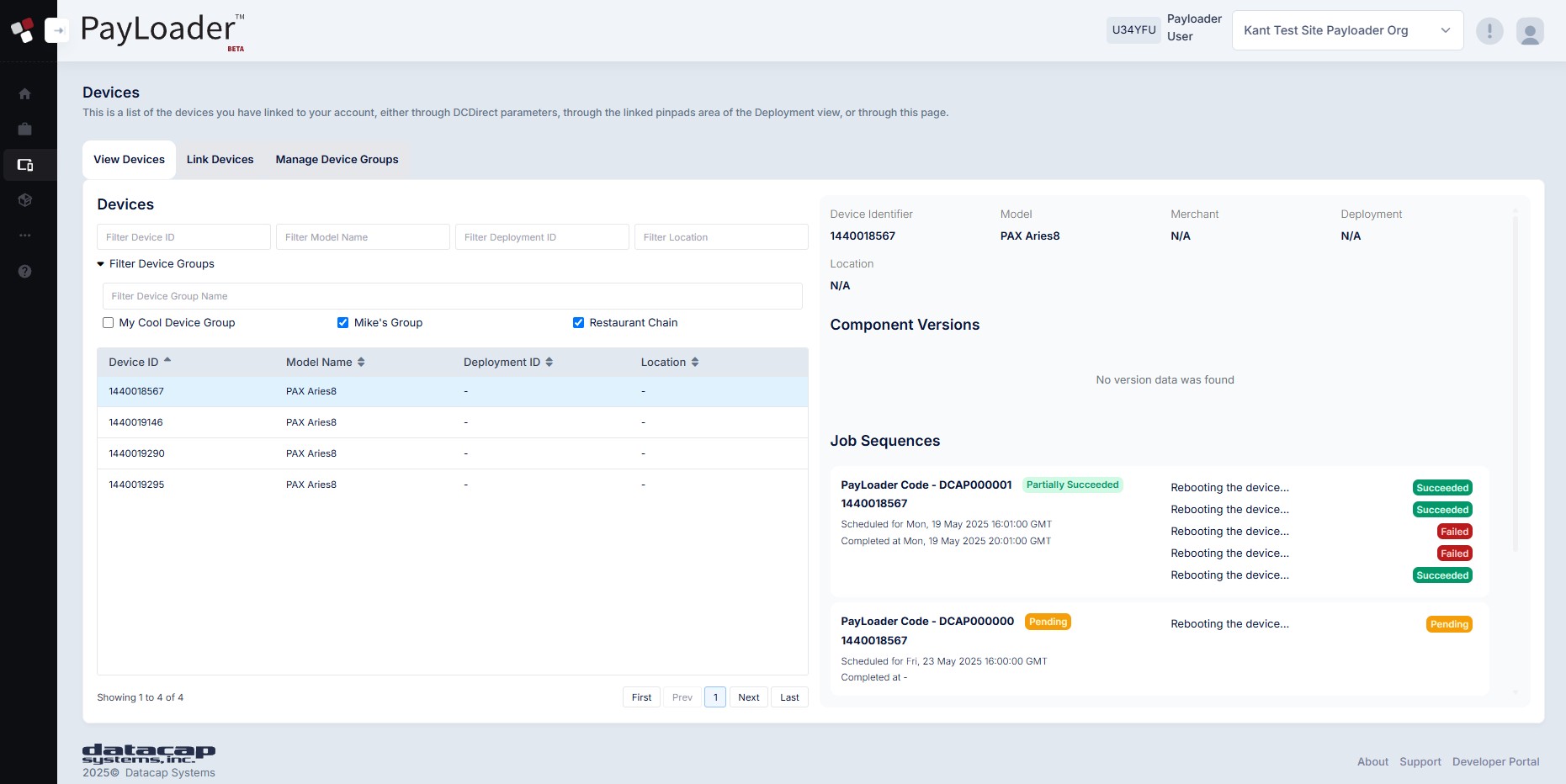Click the U34YFU user code badge

point(1133,29)
